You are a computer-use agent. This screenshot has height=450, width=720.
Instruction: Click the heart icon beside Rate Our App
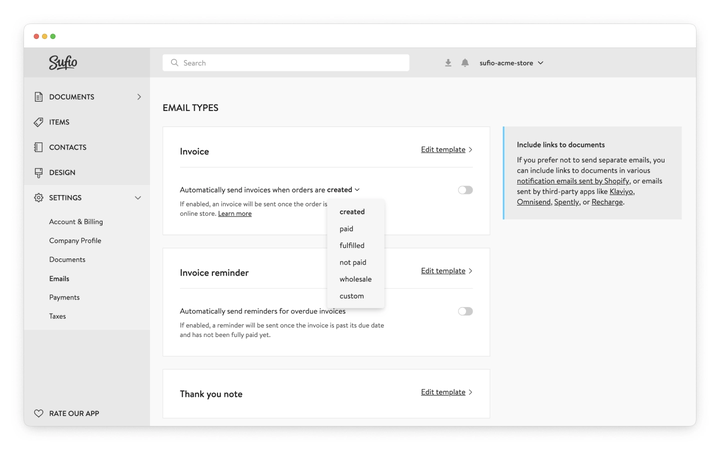point(39,413)
